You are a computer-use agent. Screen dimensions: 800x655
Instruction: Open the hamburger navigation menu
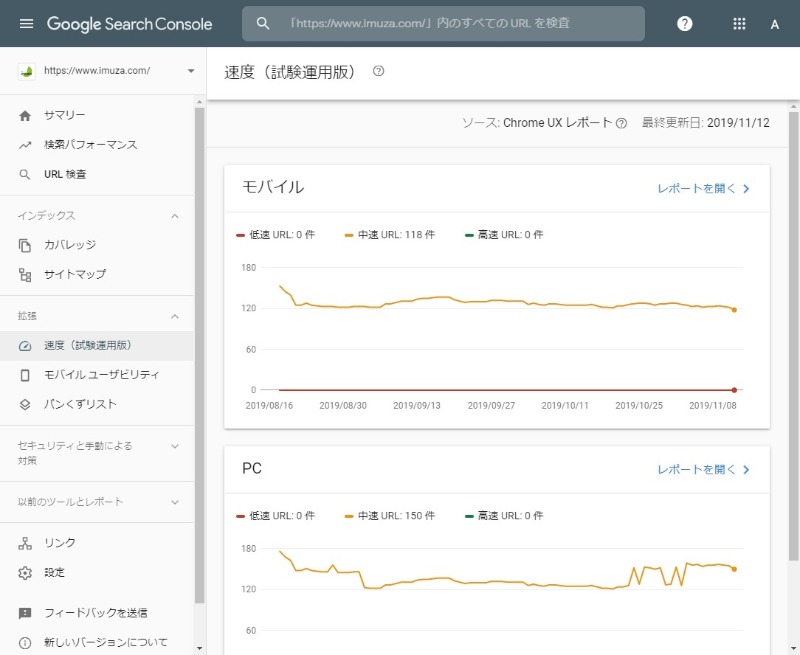click(26, 23)
